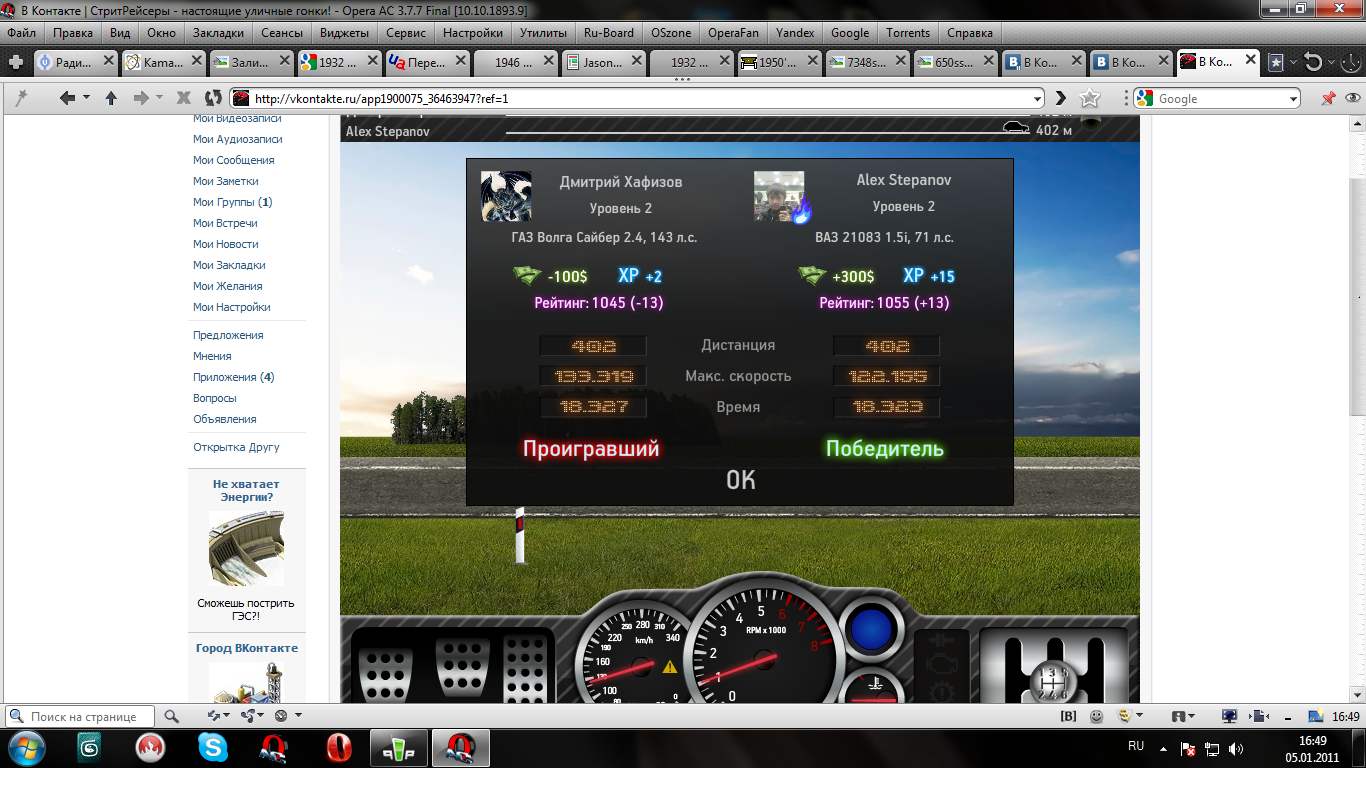Click the red pin icon in the toolbar
The width and height of the screenshot is (1366, 803).
click(1328, 98)
